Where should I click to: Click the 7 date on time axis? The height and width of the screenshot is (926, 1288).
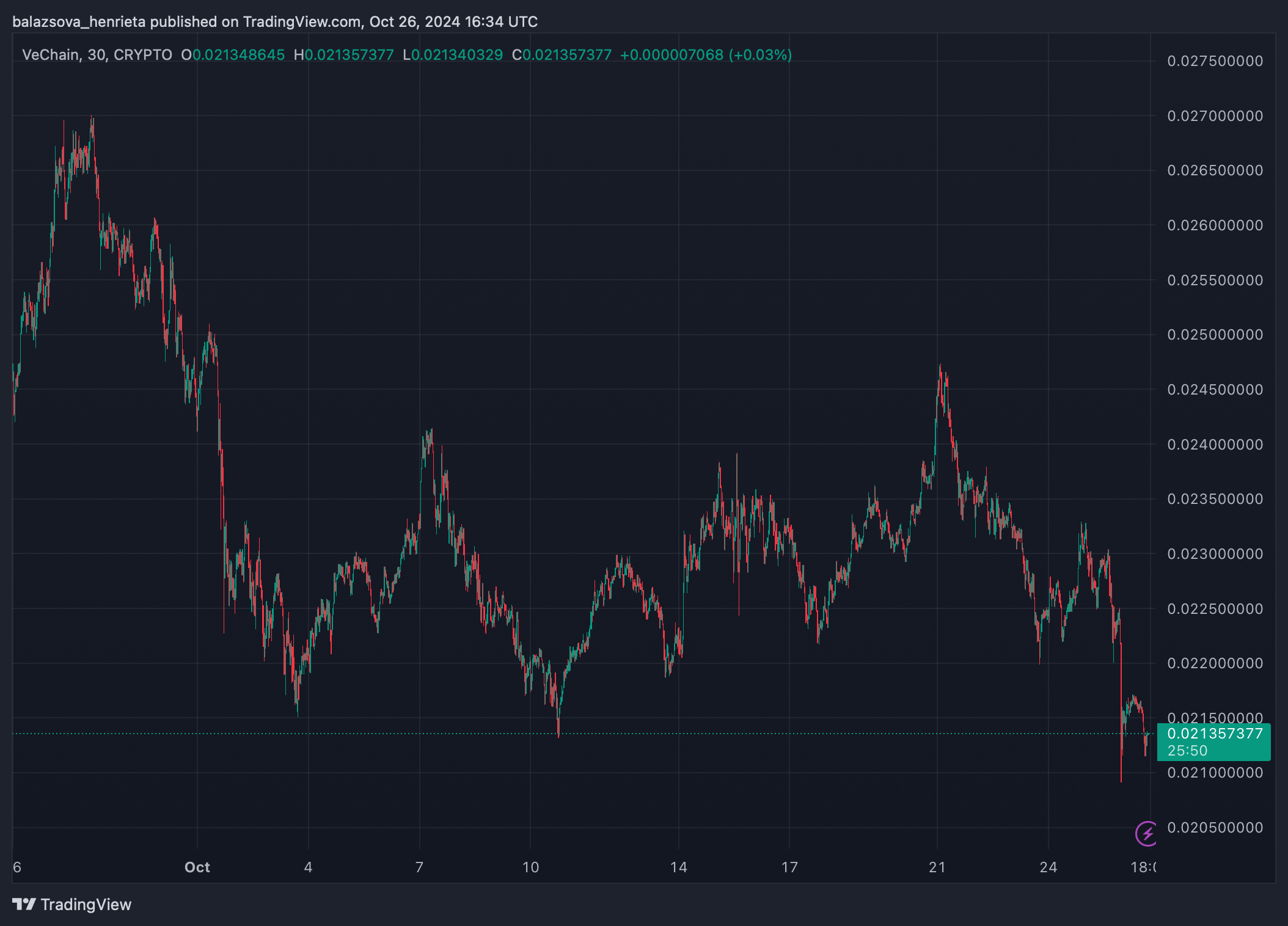click(419, 867)
